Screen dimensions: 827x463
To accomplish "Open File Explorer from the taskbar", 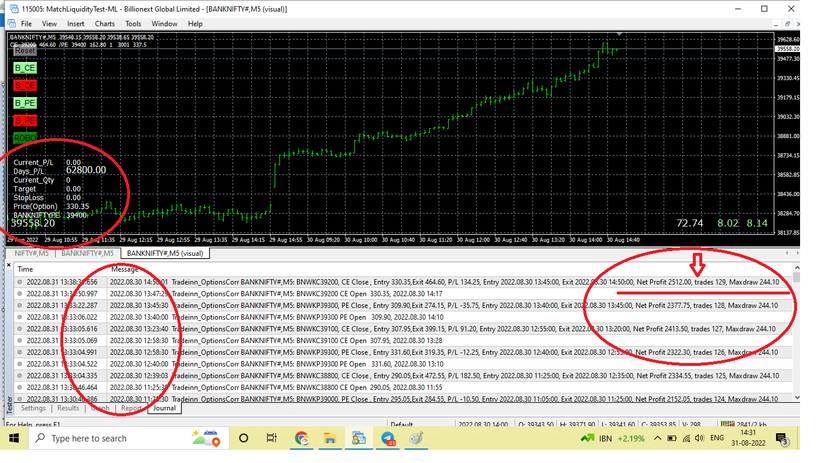I will (x=330, y=438).
